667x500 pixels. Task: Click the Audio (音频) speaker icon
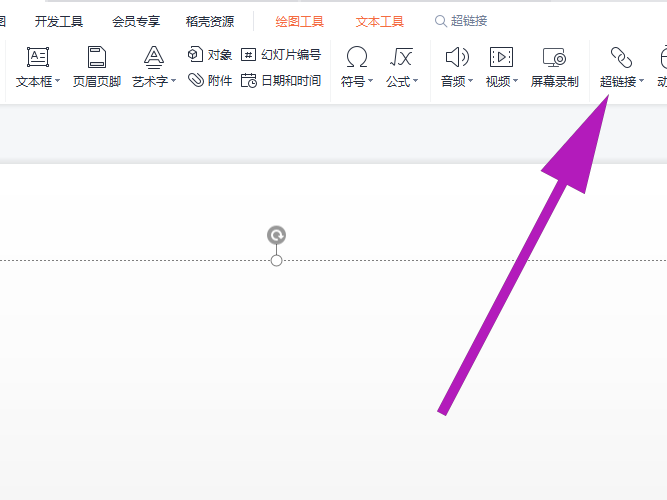tap(456, 58)
